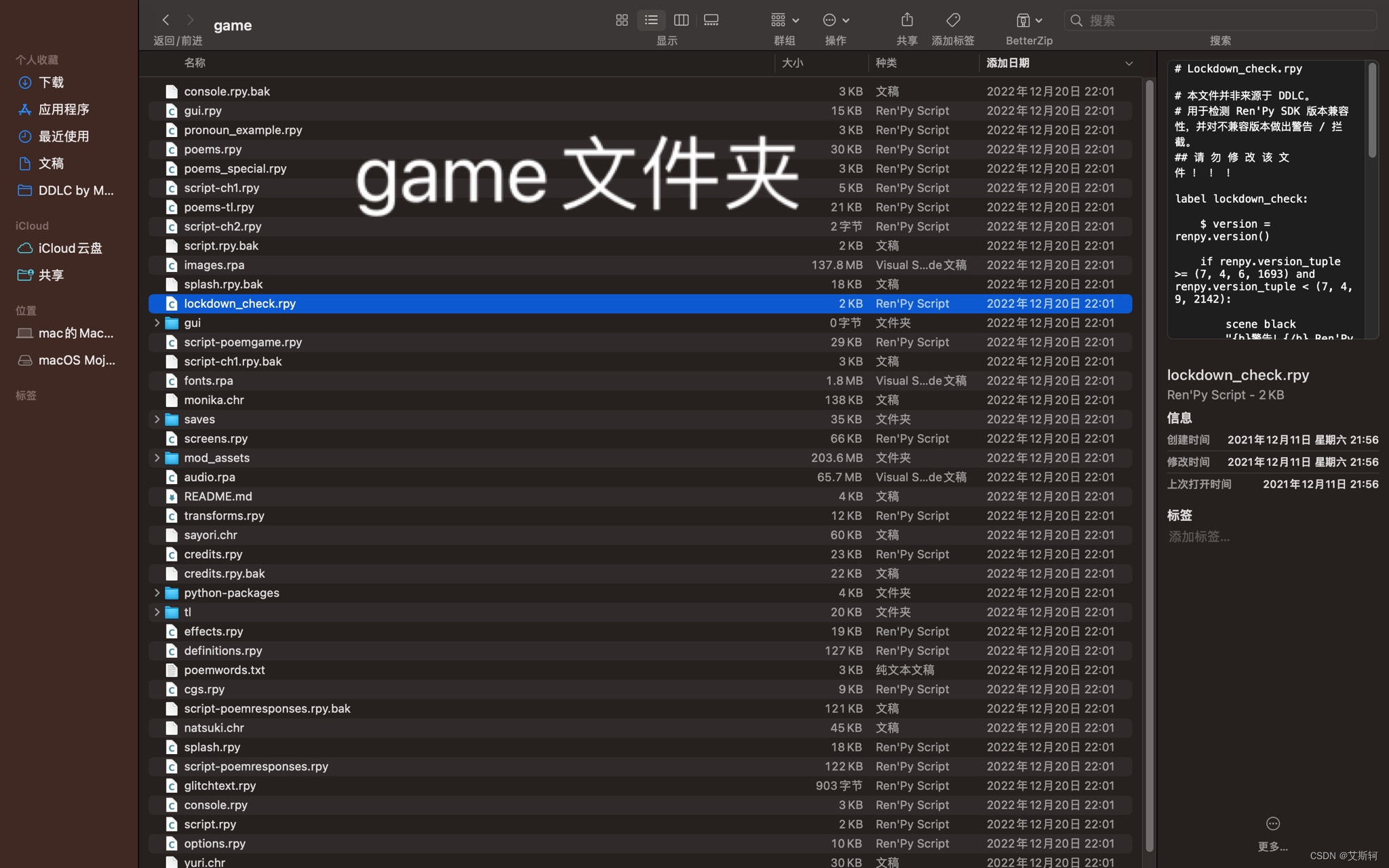This screenshot has height=868, width=1389.
Task: Switch to column view
Action: (x=681, y=20)
